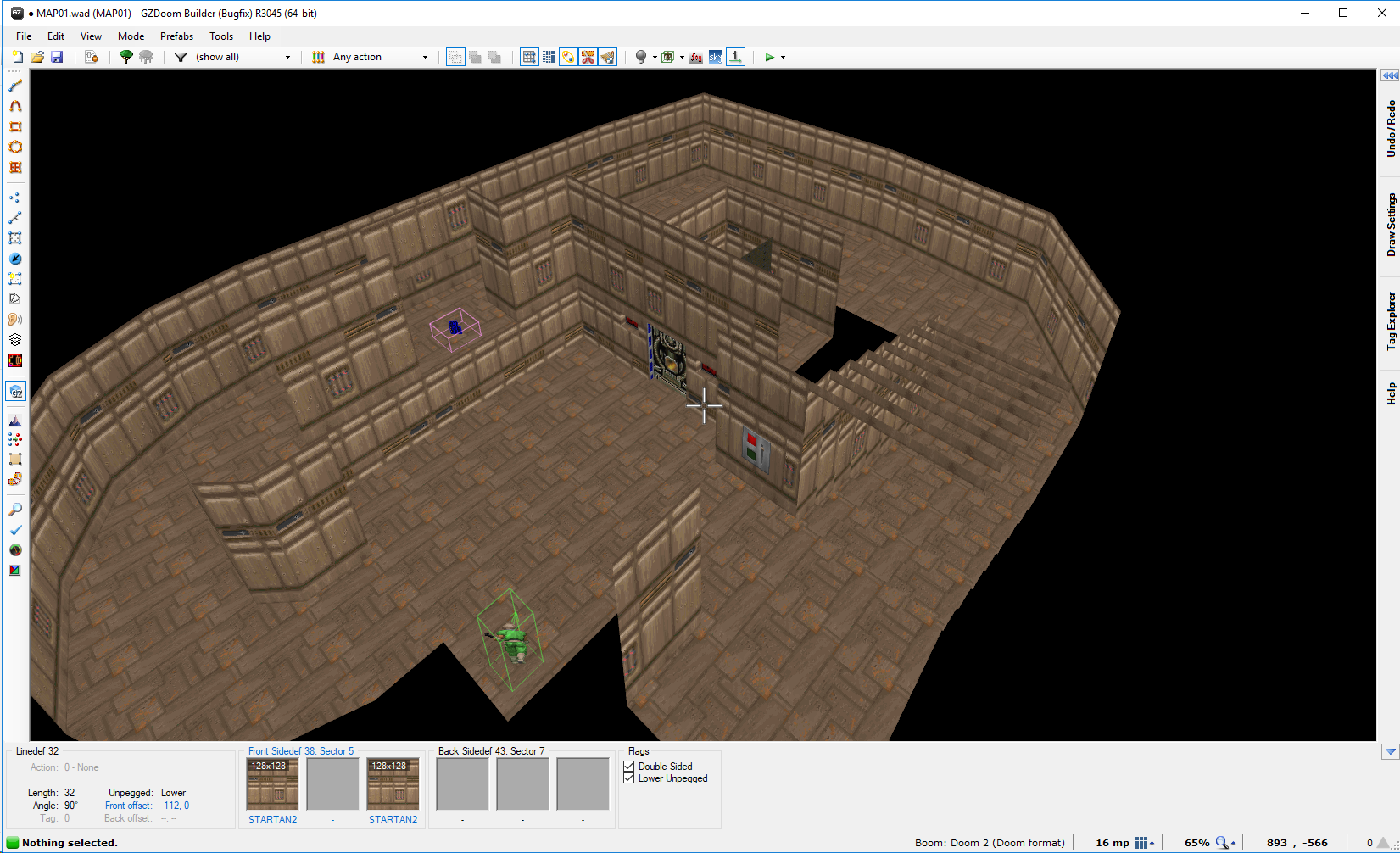1400x853 pixels.
Task: Click the green Test Map play button
Action: coord(769,57)
